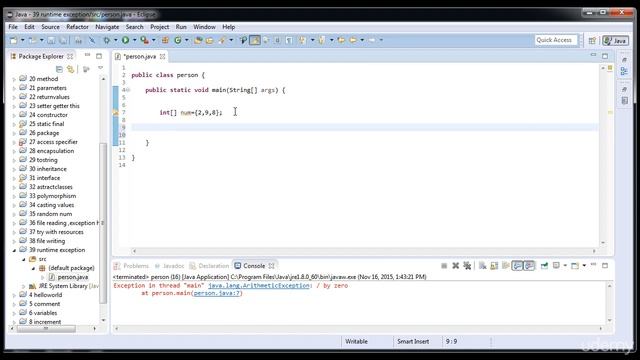Toggle Pin Console icon
Screen dimensions: 640x360
(544, 266)
